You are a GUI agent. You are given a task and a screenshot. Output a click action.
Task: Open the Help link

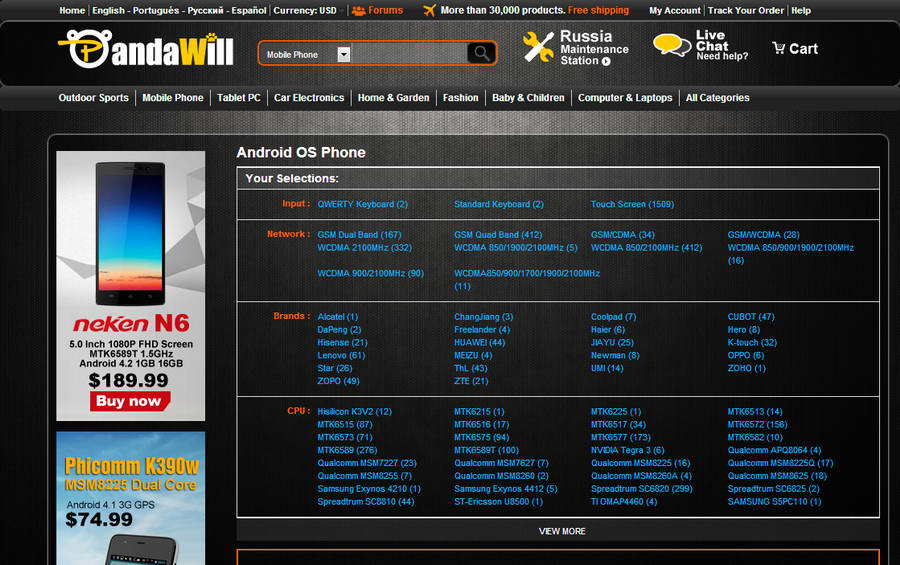pos(801,10)
